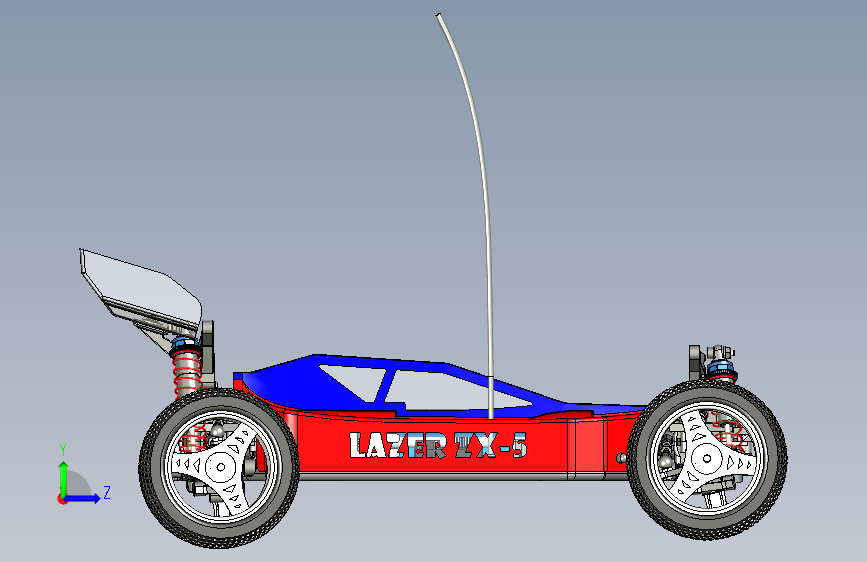
Task: Select the blue front shock cap
Action: (721, 367)
